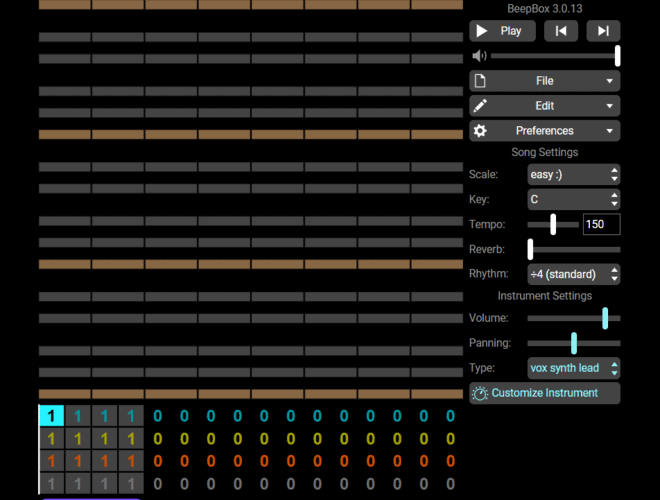Adjust the instrument Panning slider
The height and width of the screenshot is (500, 660).
click(574, 343)
